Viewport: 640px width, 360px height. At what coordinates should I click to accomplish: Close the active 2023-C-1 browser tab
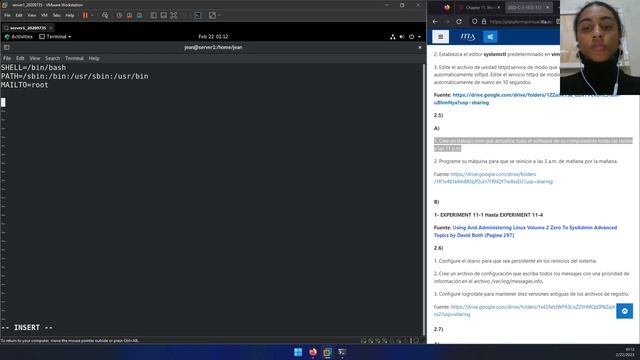coord(547,7)
